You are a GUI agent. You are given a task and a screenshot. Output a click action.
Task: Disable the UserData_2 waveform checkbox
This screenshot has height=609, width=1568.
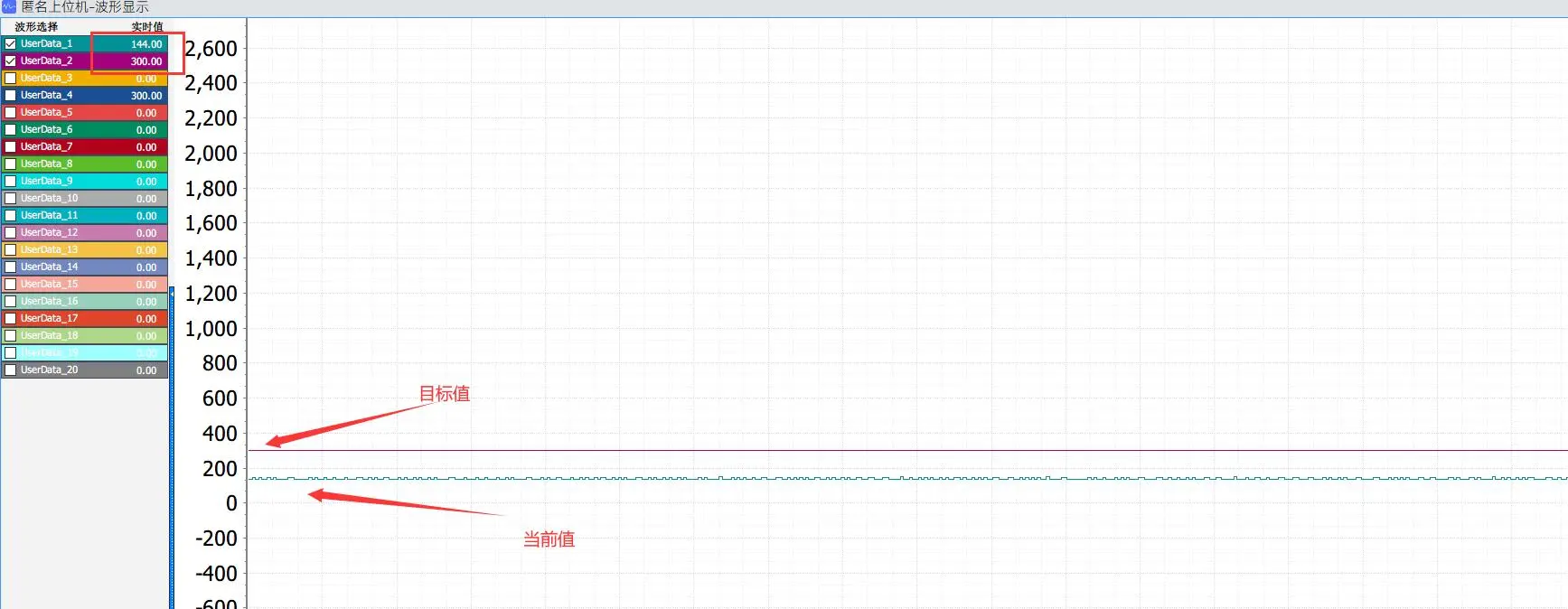coord(11,61)
